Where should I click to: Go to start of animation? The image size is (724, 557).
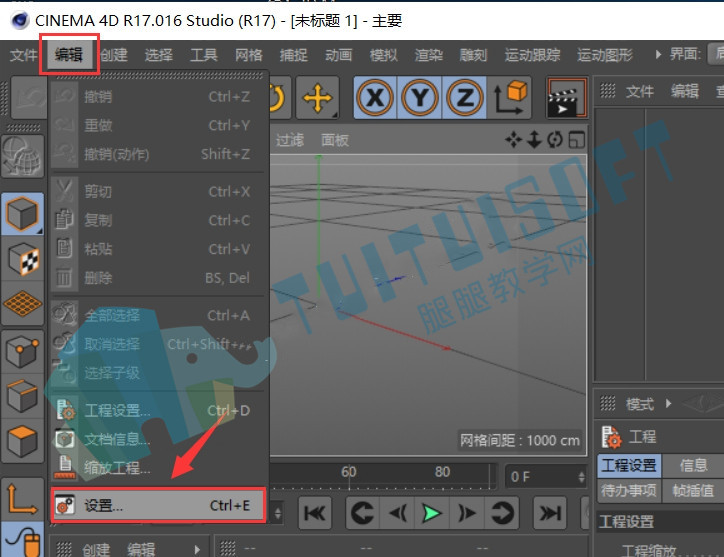click(x=315, y=513)
